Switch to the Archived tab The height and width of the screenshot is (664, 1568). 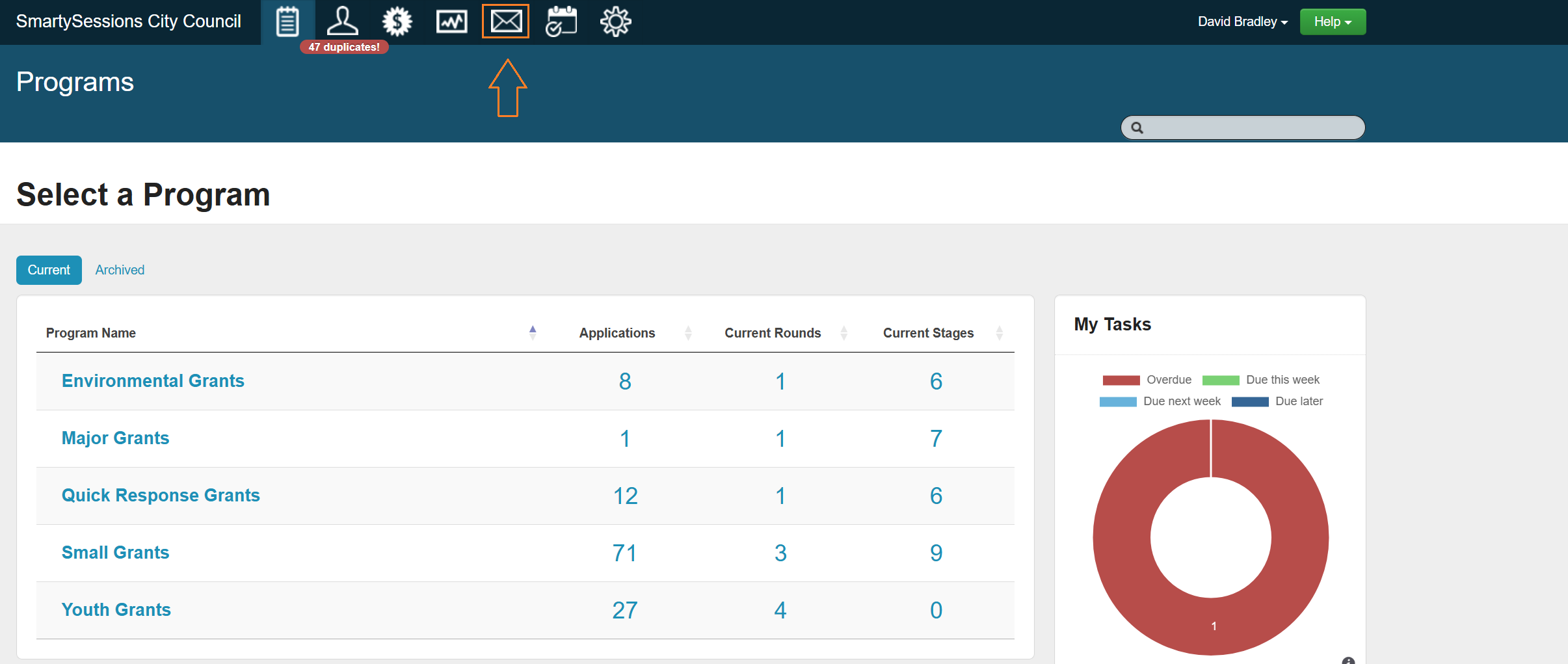(x=120, y=270)
